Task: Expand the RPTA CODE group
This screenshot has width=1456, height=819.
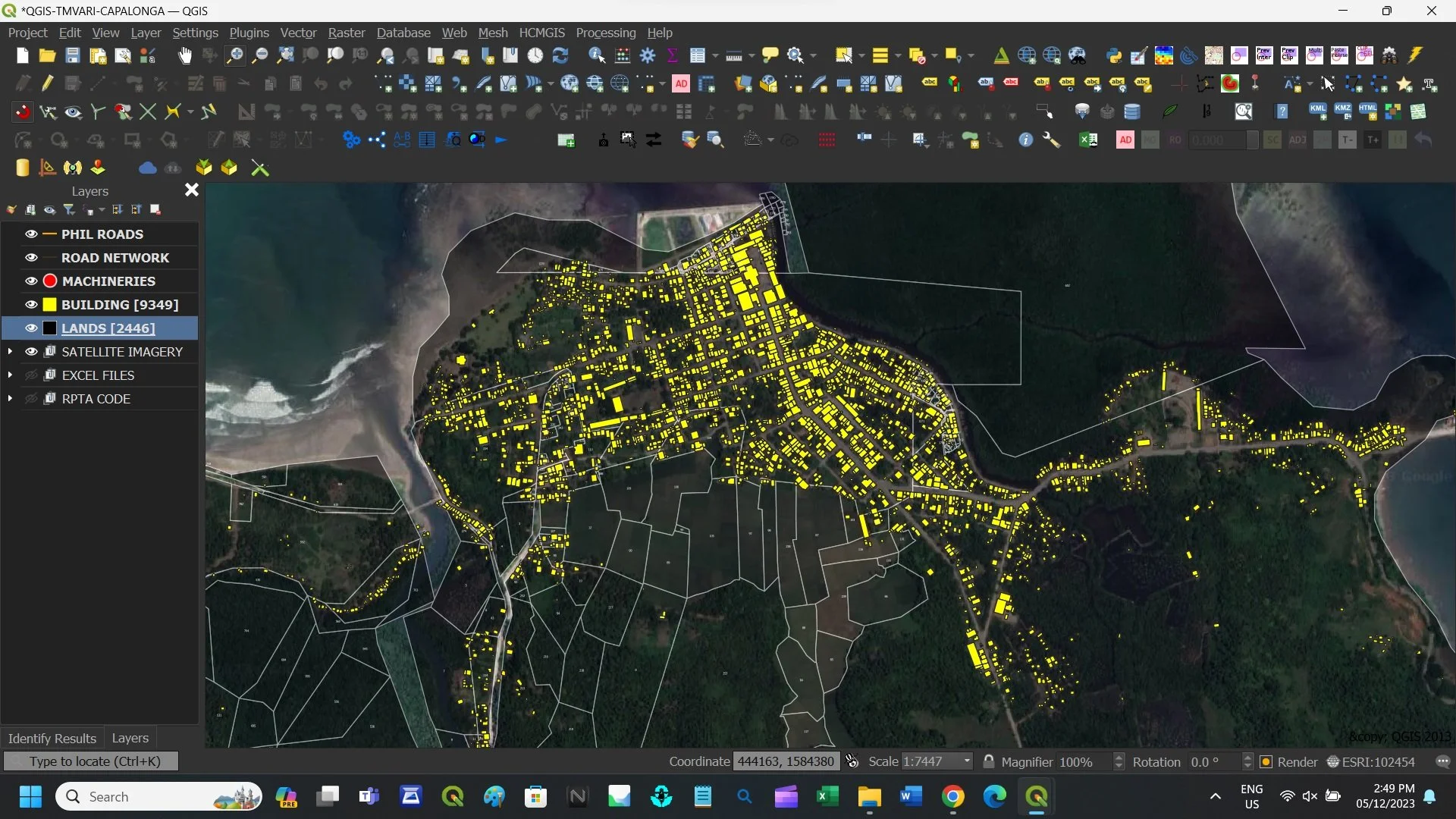Action: click(10, 399)
